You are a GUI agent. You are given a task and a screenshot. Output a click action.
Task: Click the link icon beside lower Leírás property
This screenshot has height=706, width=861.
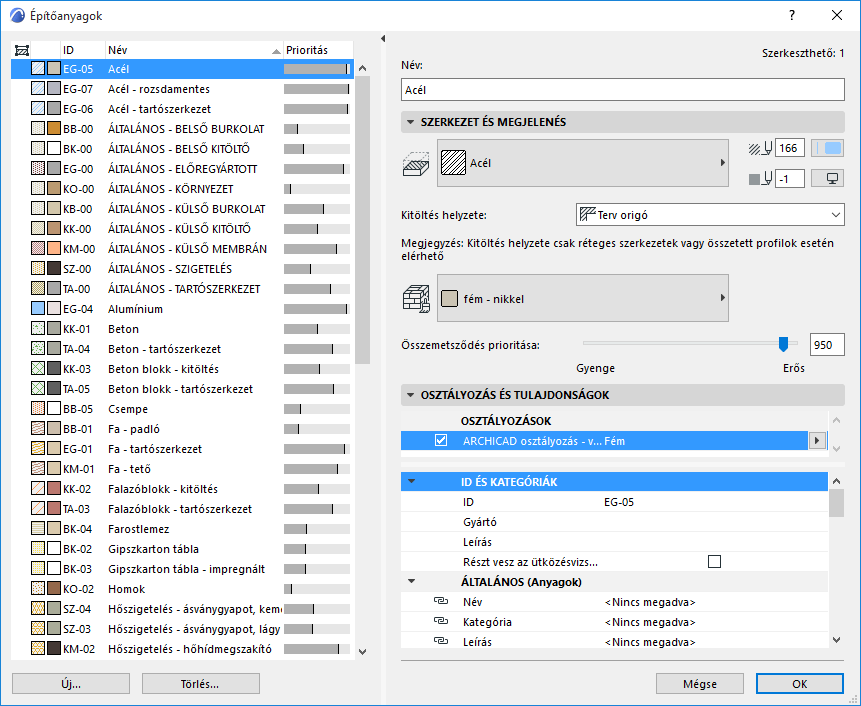pyautogui.click(x=441, y=641)
